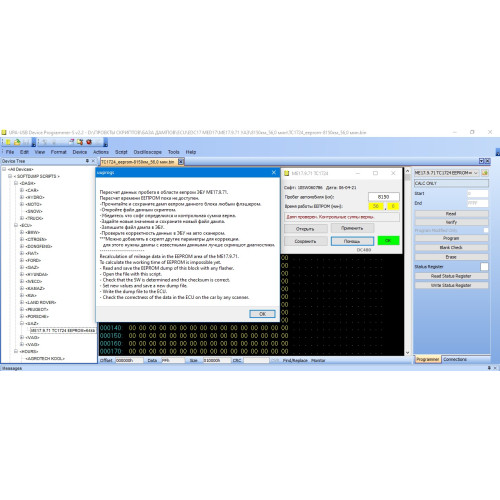
Task: Open the Oscilloscope menu
Action: pyautogui.click(x=148, y=152)
